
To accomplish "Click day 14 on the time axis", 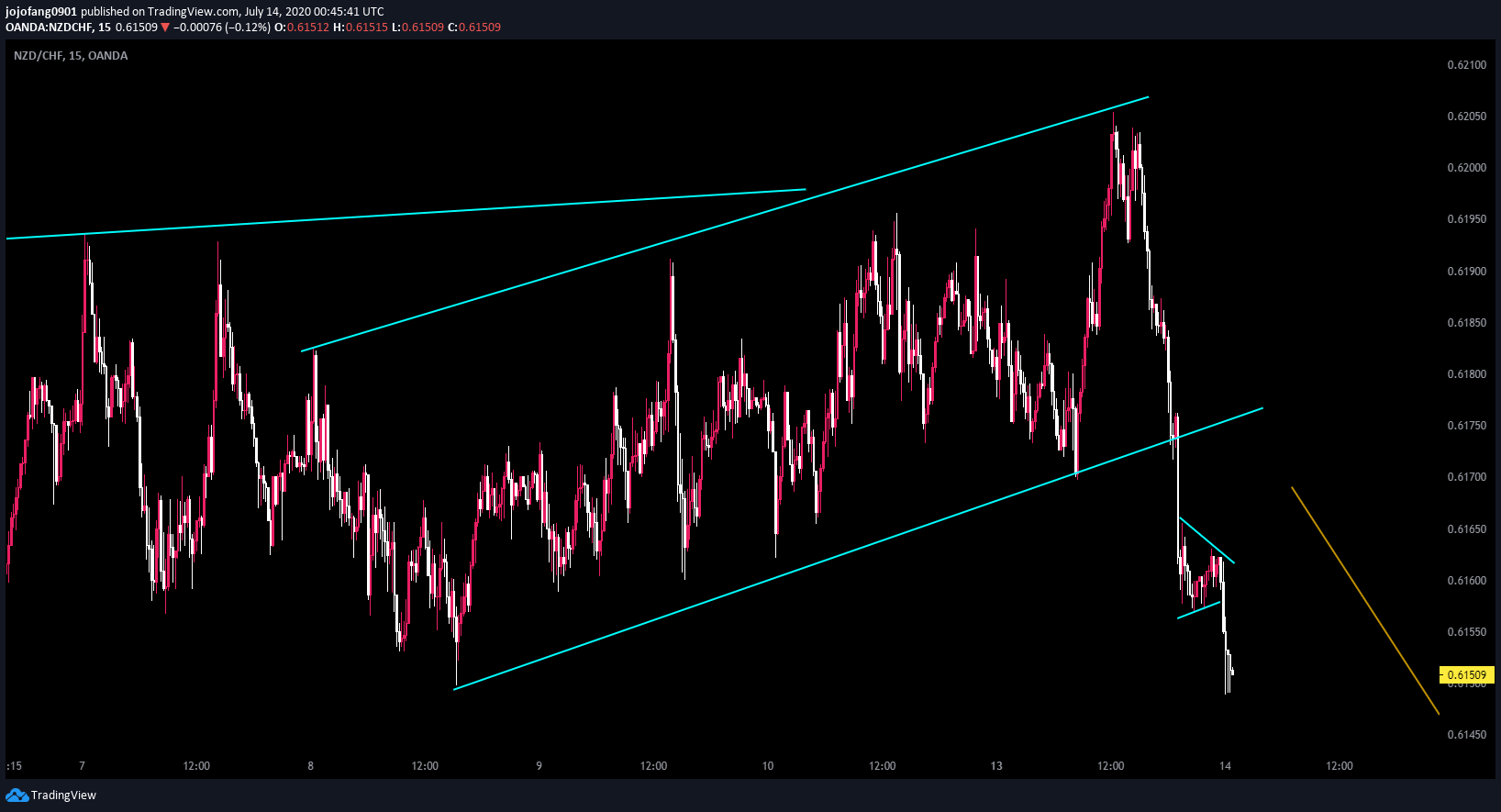I will tap(1225, 766).
